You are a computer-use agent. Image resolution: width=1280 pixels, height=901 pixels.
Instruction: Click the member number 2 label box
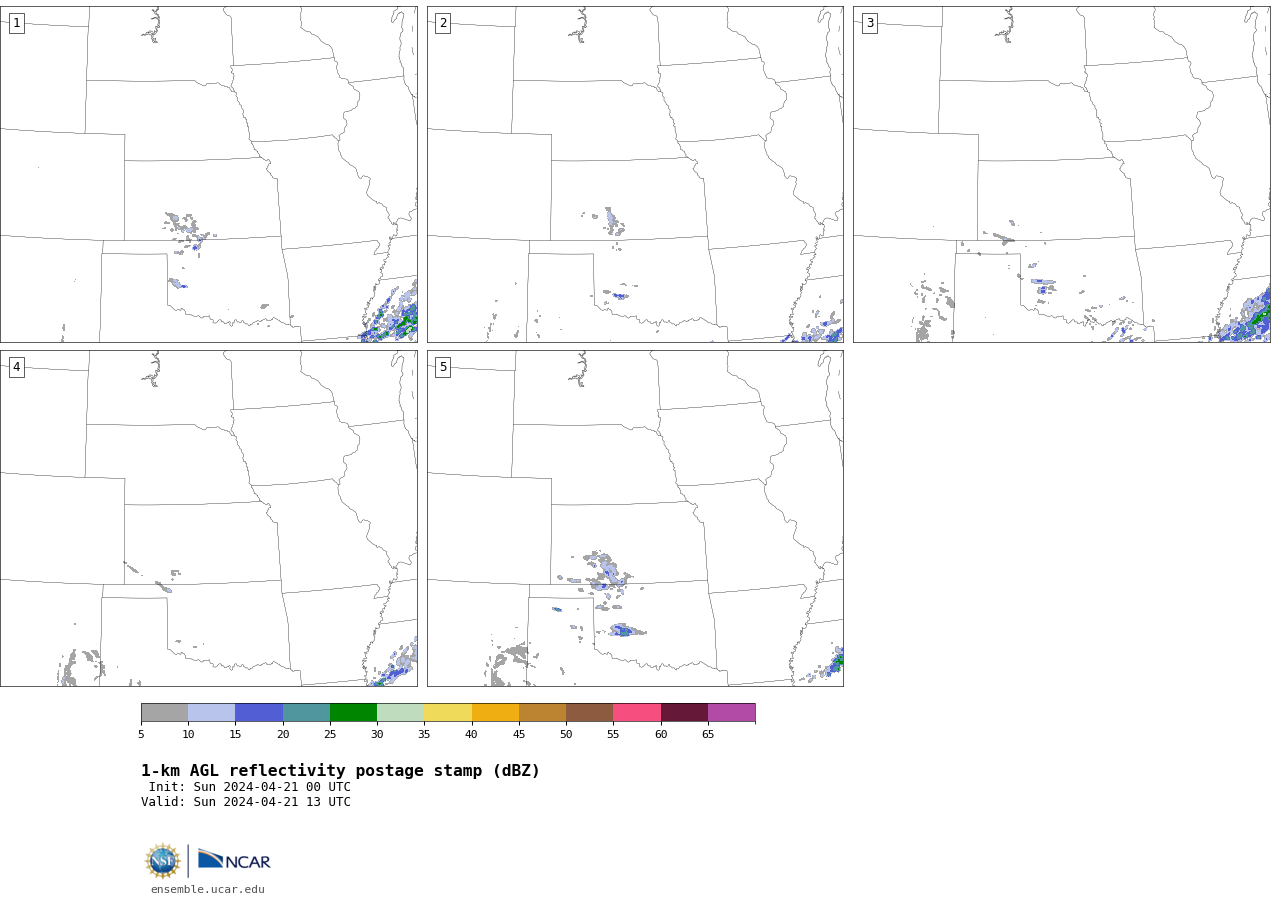click(x=443, y=23)
